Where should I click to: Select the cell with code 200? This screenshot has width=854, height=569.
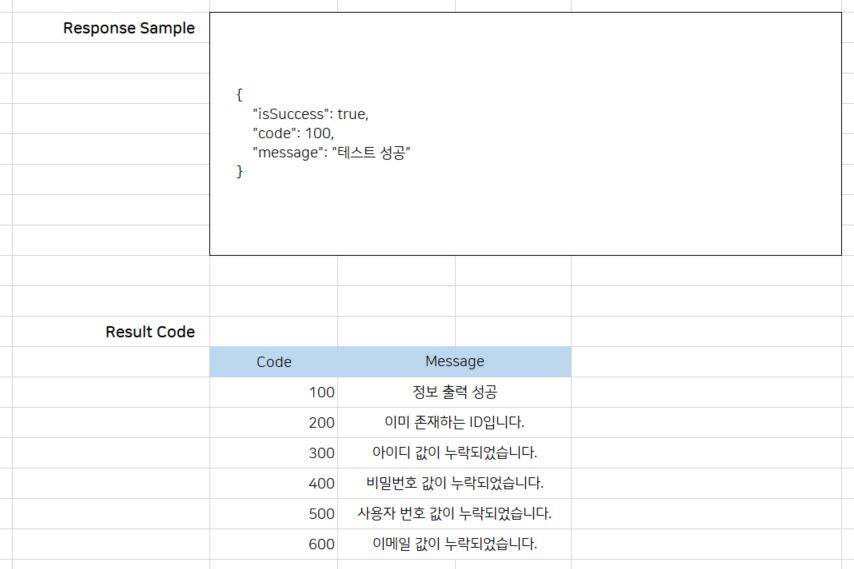[x=273, y=423]
